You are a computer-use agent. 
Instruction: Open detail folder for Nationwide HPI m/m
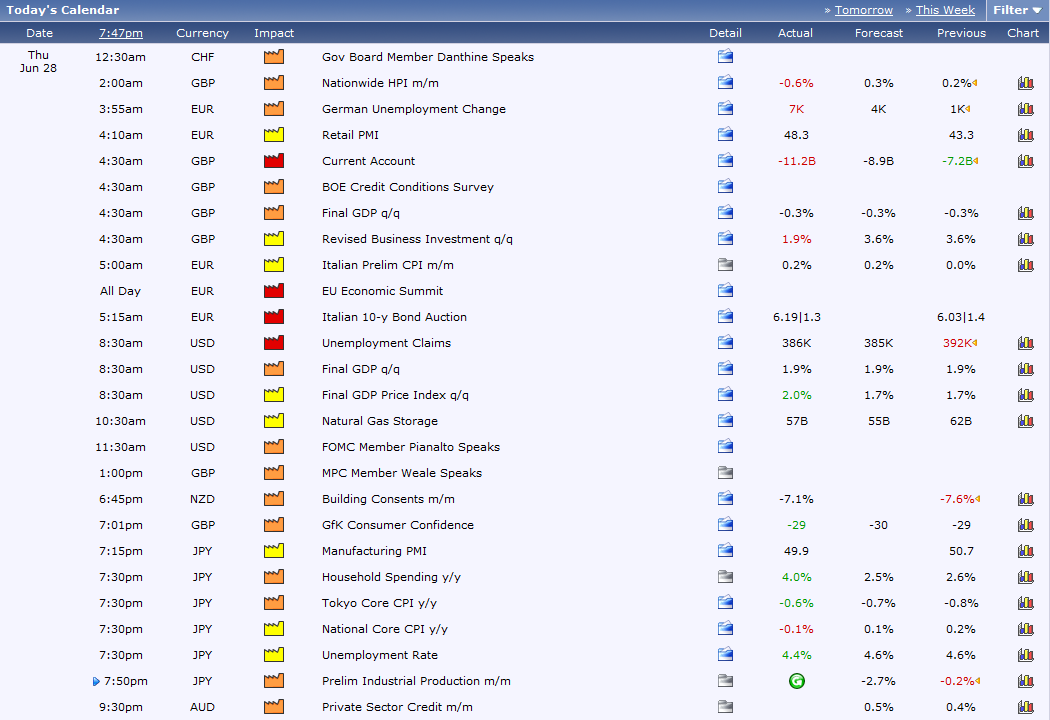[x=725, y=82]
